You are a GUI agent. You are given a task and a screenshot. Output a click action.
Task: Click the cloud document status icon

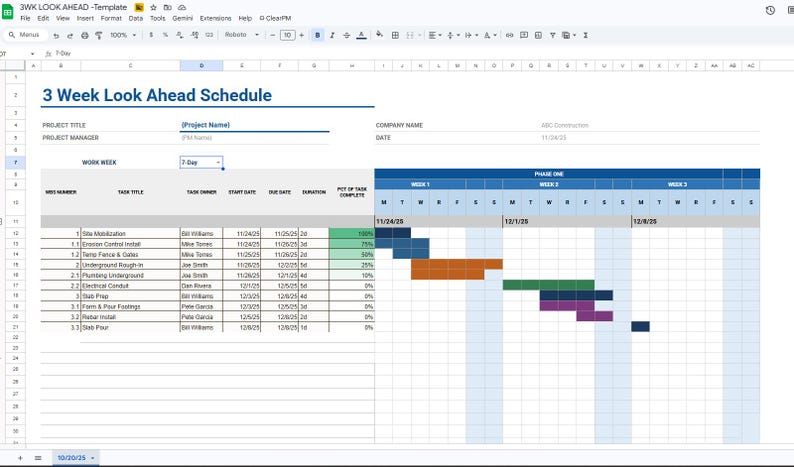pyautogui.click(x=182, y=8)
